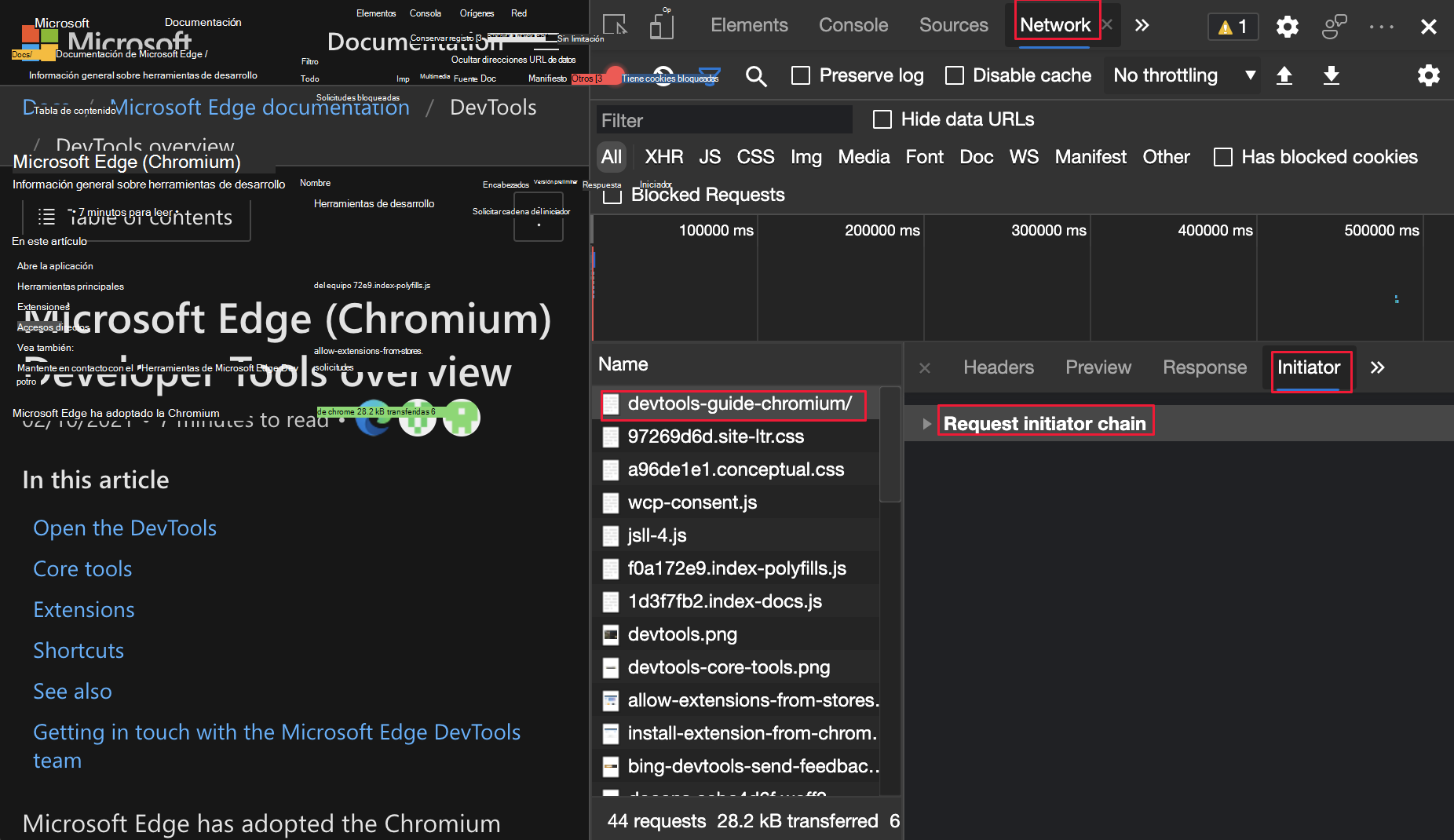
Task: Filter requests by Other type
Action: point(1166,157)
